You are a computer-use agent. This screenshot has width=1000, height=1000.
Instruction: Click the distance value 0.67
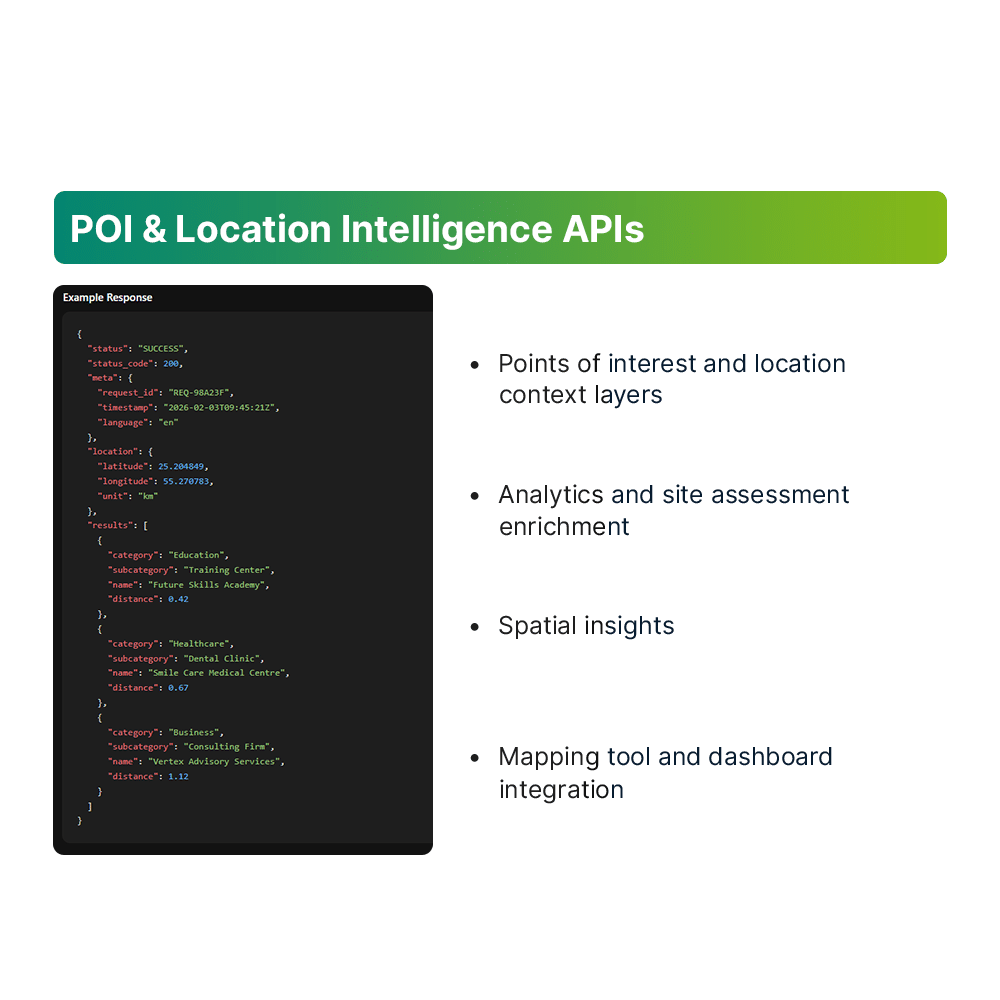click(179, 688)
